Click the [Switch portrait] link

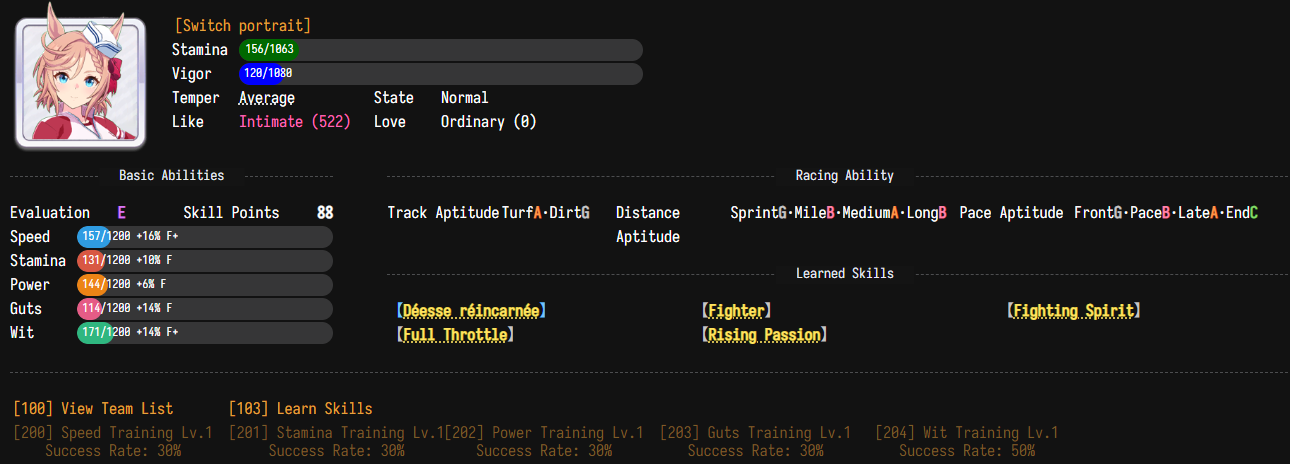(x=242, y=25)
